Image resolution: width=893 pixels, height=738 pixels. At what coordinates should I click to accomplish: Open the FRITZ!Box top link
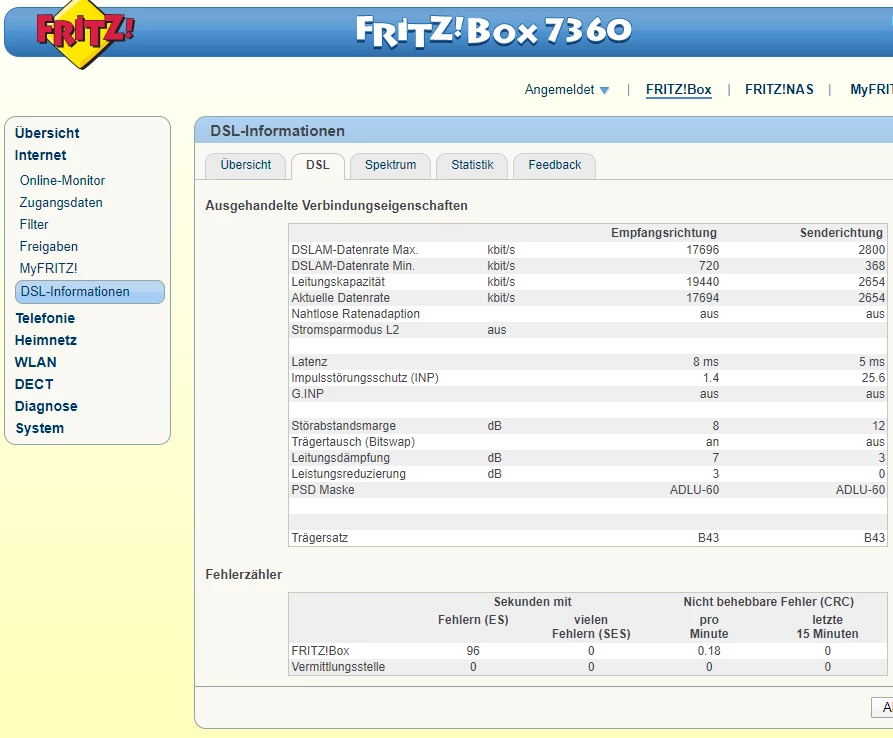click(x=678, y=89)
